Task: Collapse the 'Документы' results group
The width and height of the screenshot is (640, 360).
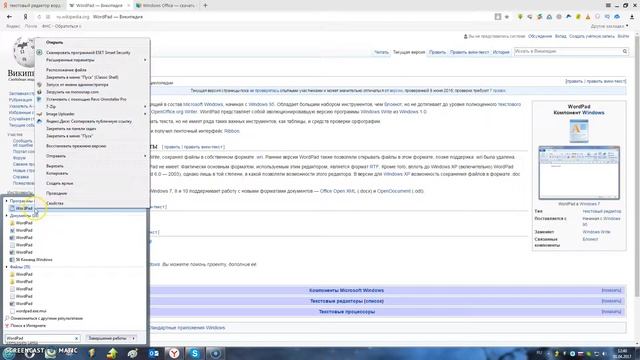Action: (x=7, y=216)
